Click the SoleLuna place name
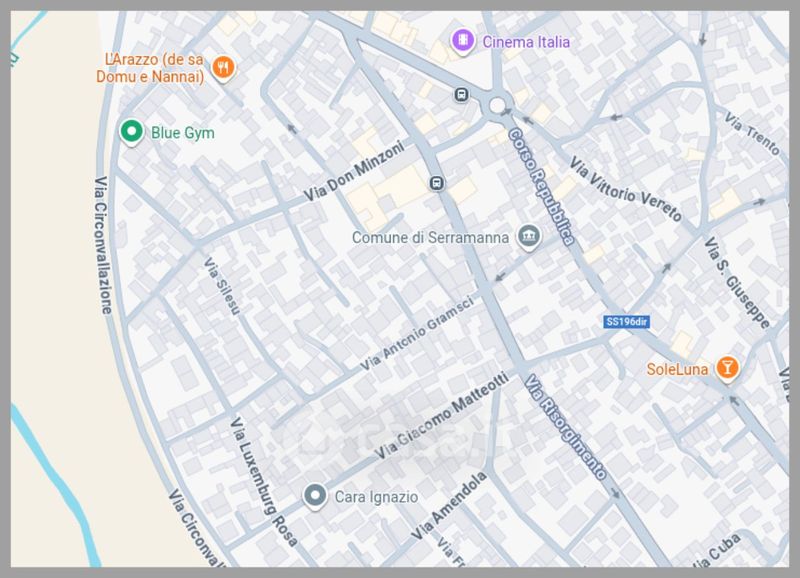The width and height of the screenshot is (800, 578). click(677, 369)
